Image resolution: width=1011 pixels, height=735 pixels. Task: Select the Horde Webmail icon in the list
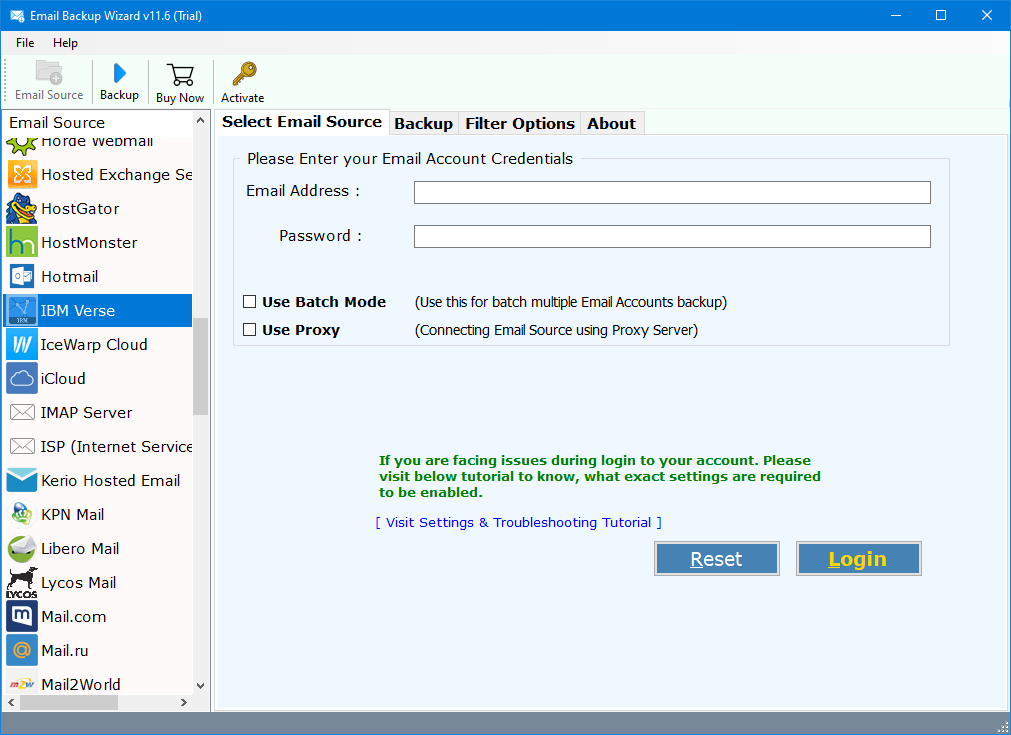click(x=22, y=146)
